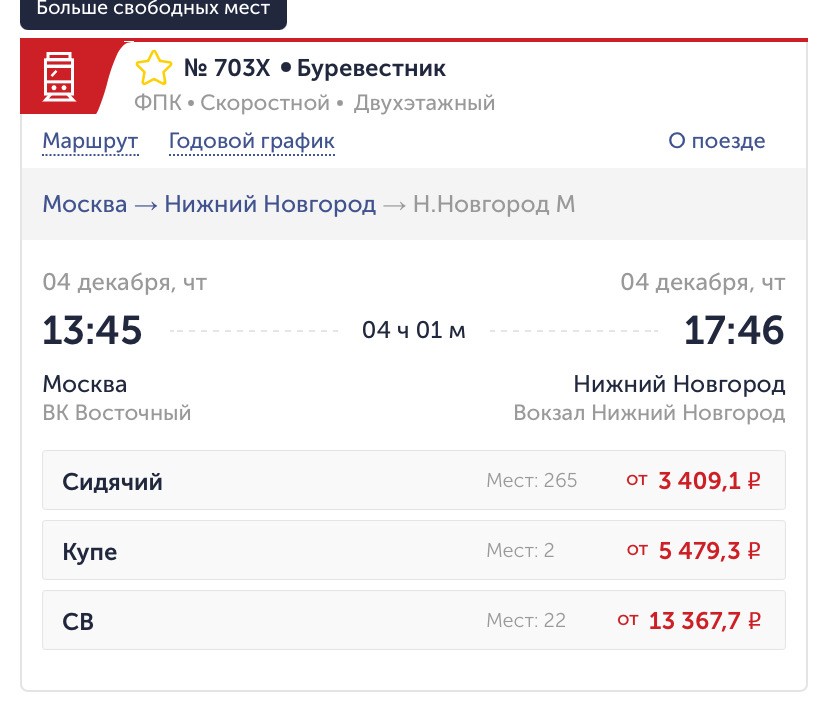Image resolution: width=828 pixels, height=711 pixels.
Task: Select the Купе seat class row
Action: point(413,550)
